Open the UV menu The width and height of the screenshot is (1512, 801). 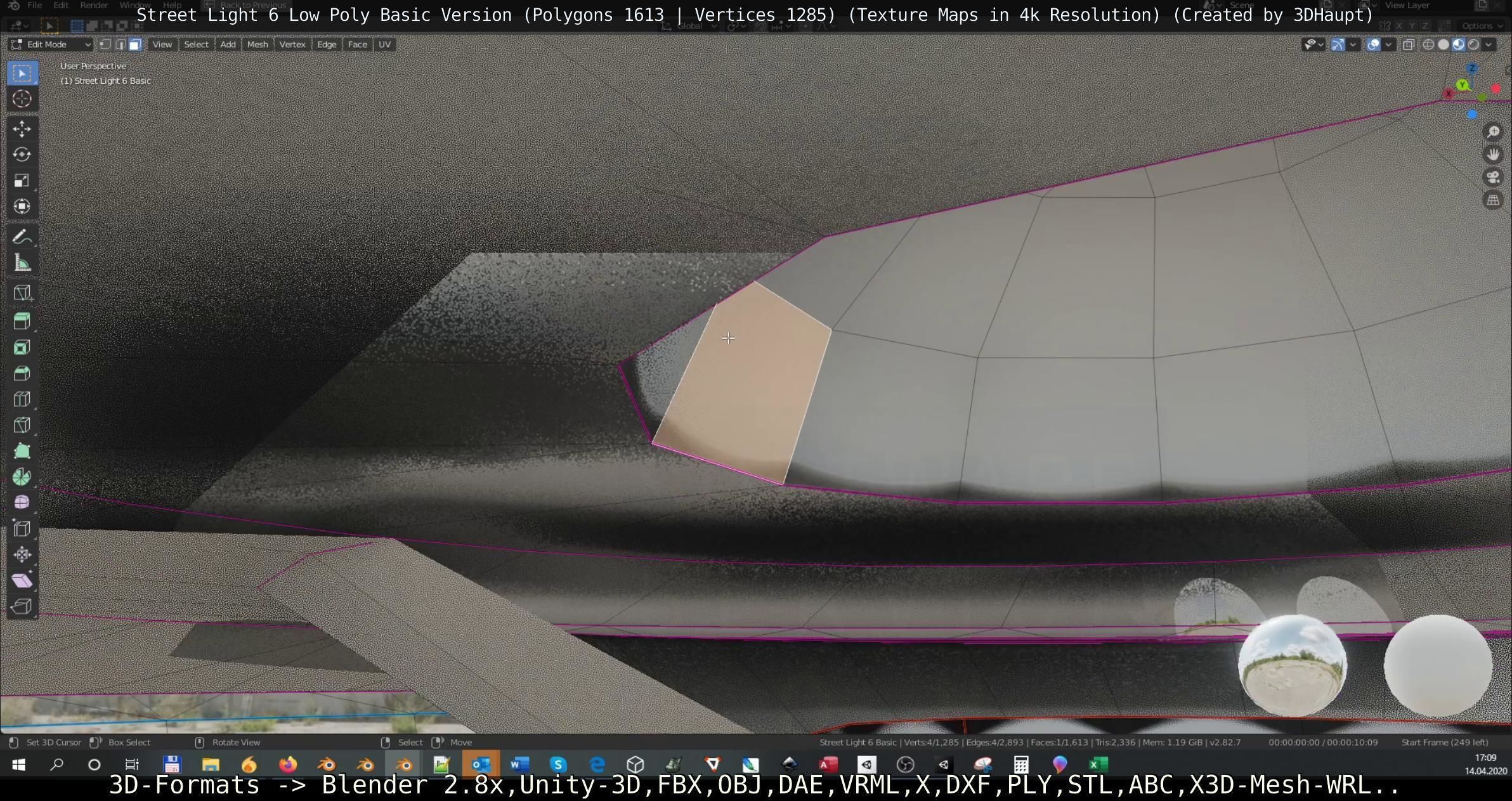[x=384, y=44]
